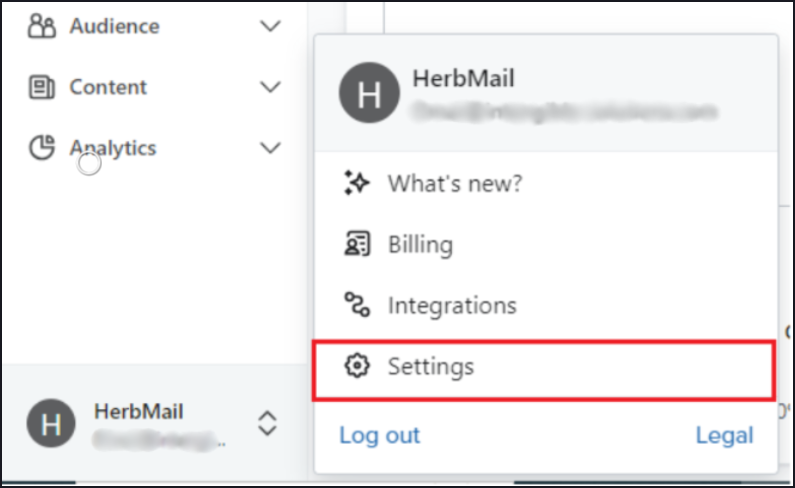Click the Settings gear icon
Screen dimensions: 795x488
pyautogui.click(x=356, y=366)
